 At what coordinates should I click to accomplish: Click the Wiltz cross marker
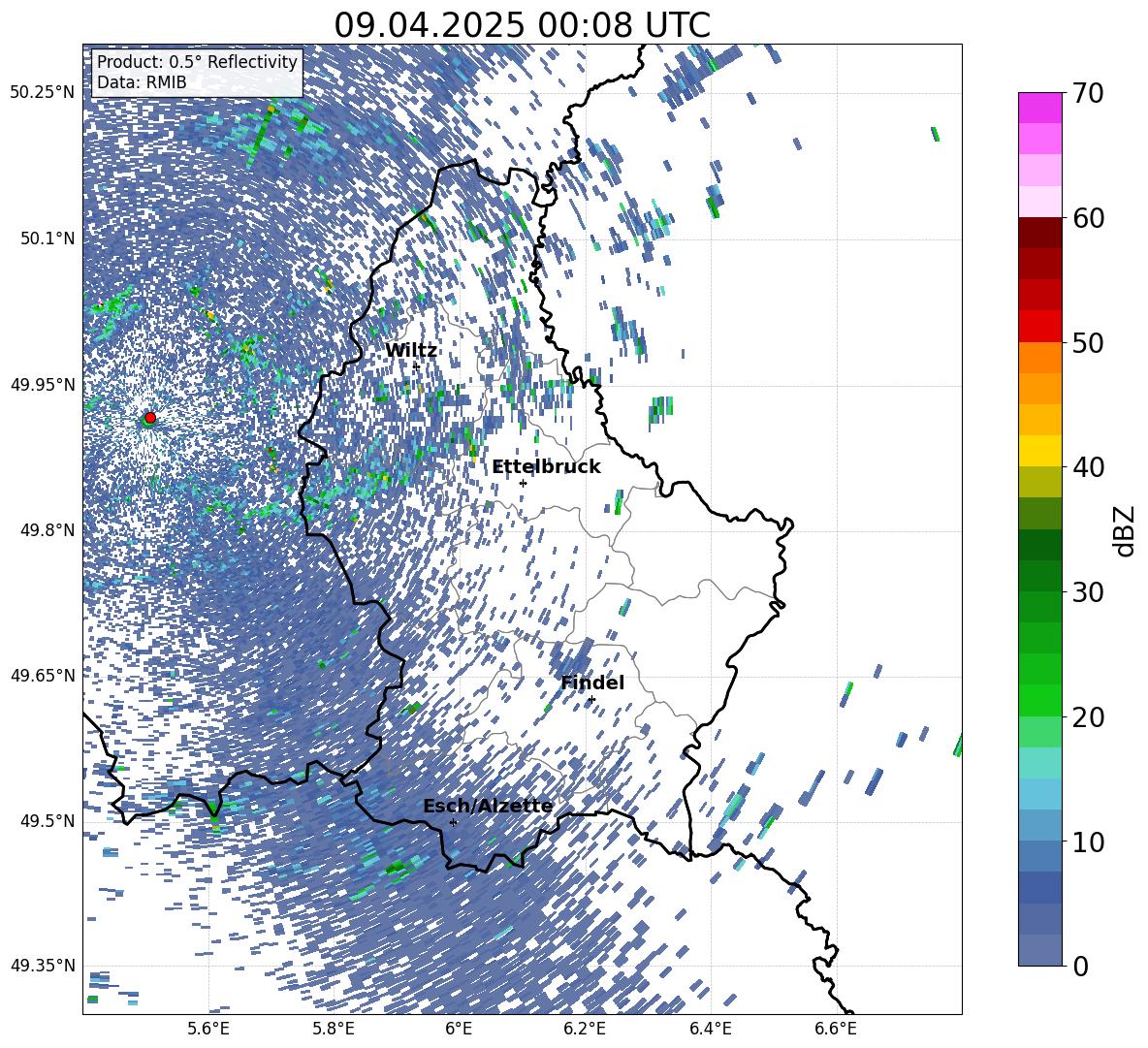[x=416, y=366]
